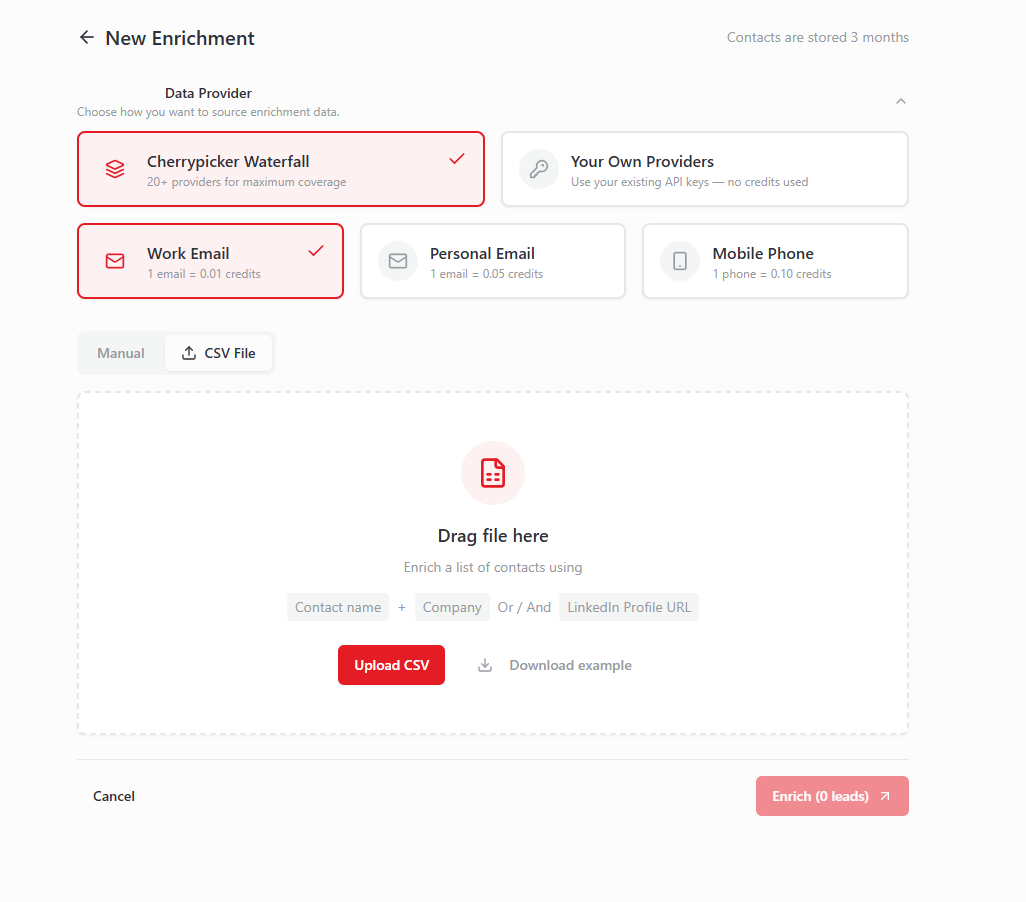The width and height of the screenshot is (1026, 902).
Task: Enable Personal Email enrichment
Action: tap(492, 261)
